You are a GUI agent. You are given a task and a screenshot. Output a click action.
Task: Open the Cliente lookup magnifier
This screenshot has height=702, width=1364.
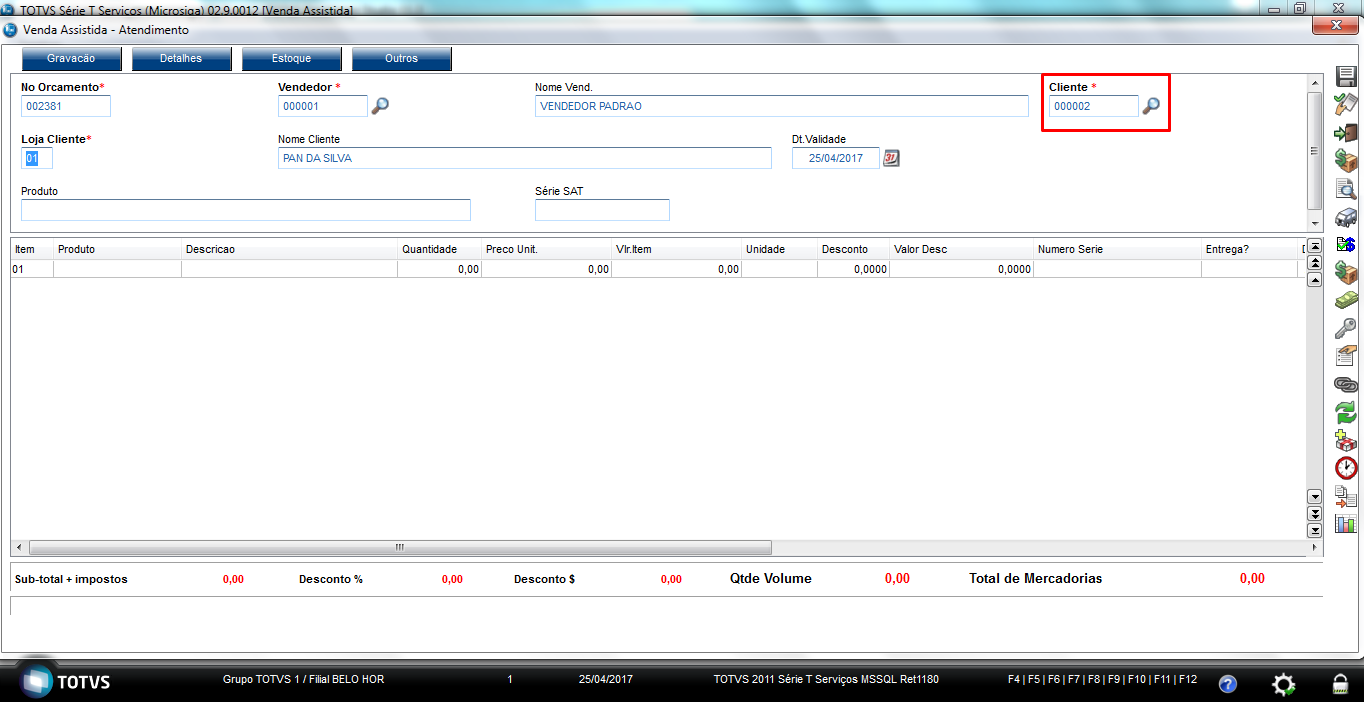point(1151,106)
